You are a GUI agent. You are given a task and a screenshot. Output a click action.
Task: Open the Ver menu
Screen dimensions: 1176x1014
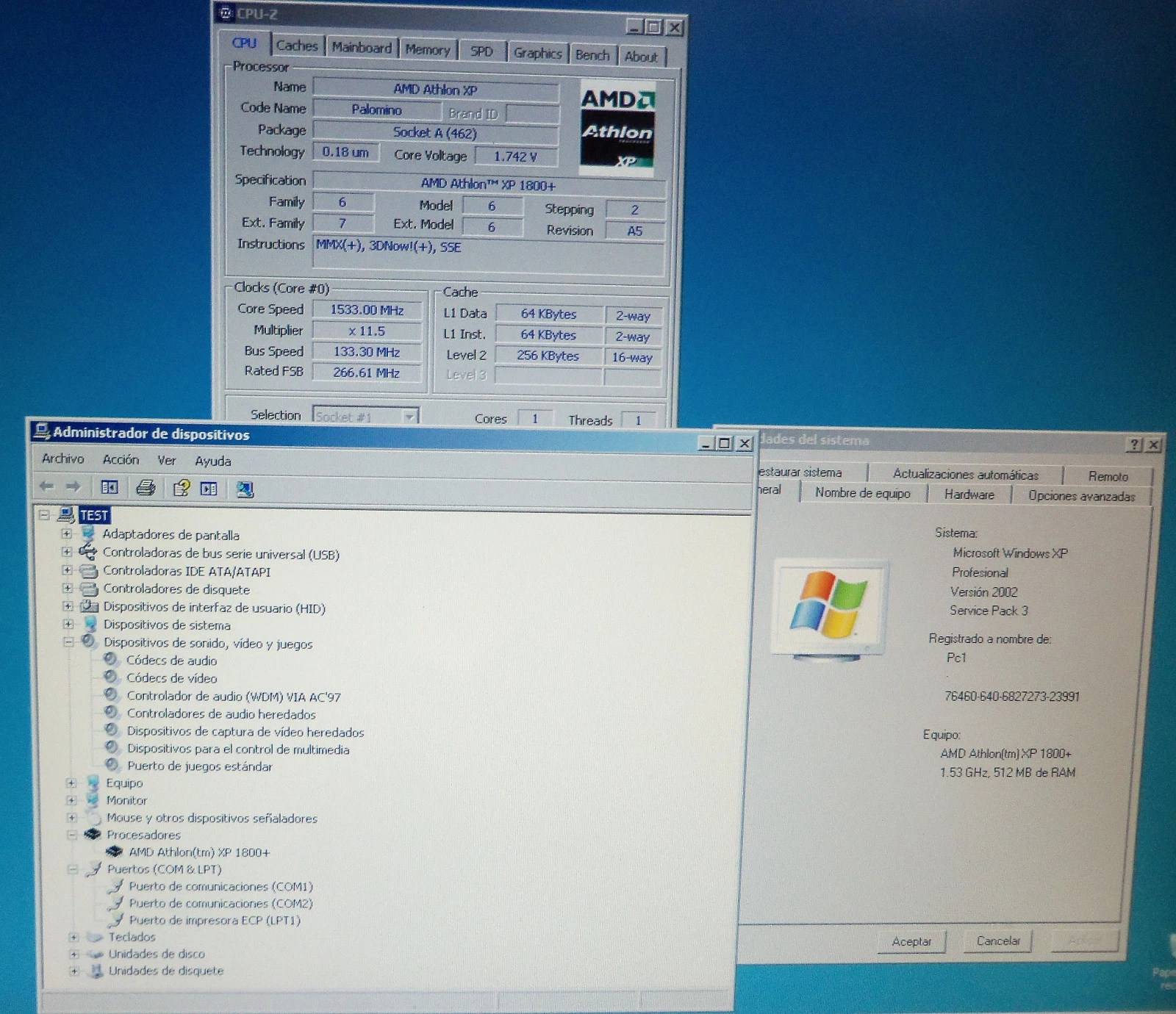(x=167, y=461)
